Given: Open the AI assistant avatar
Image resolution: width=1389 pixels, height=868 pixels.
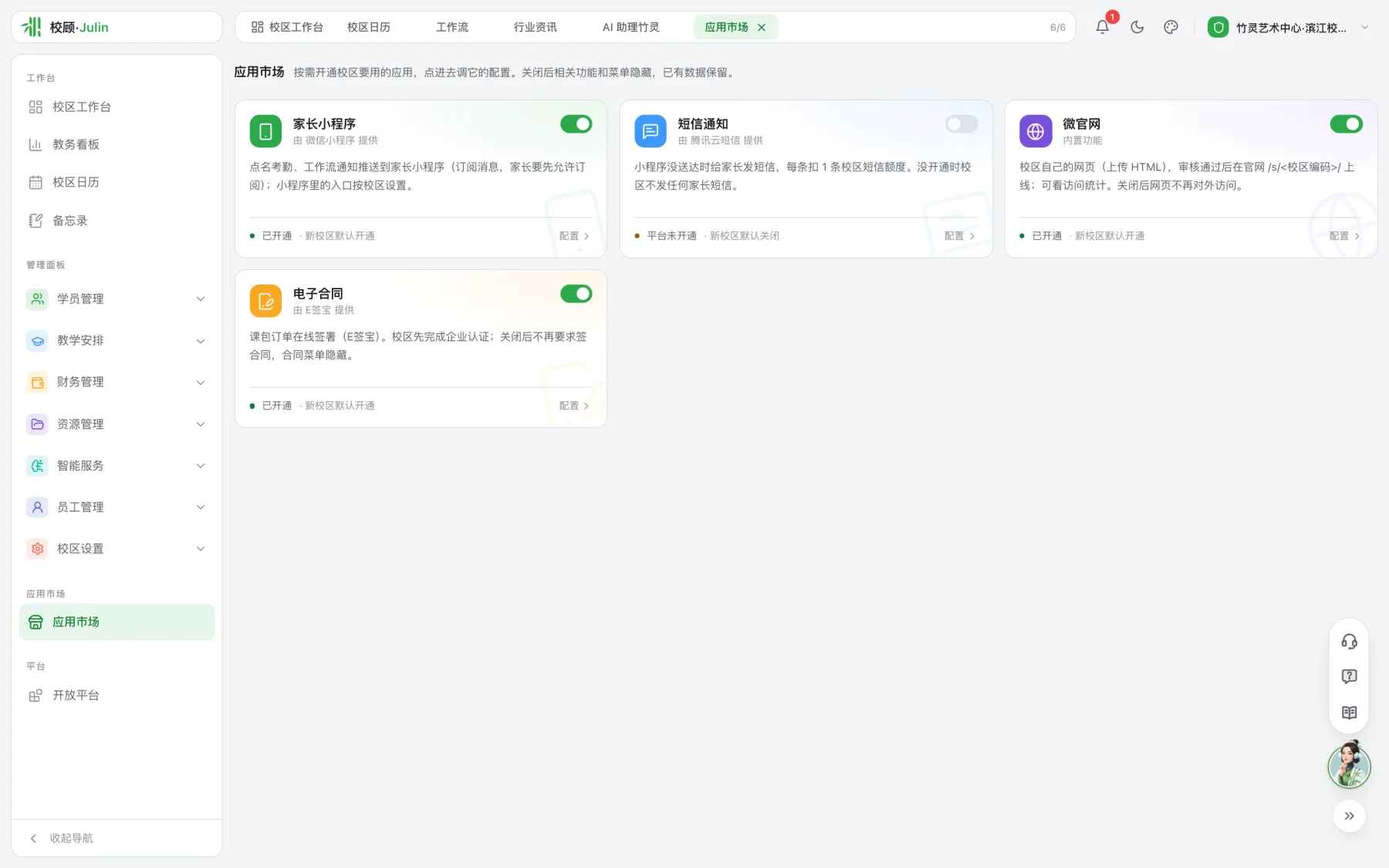Looking at the screenshot, I should [x=1349, y=765].
